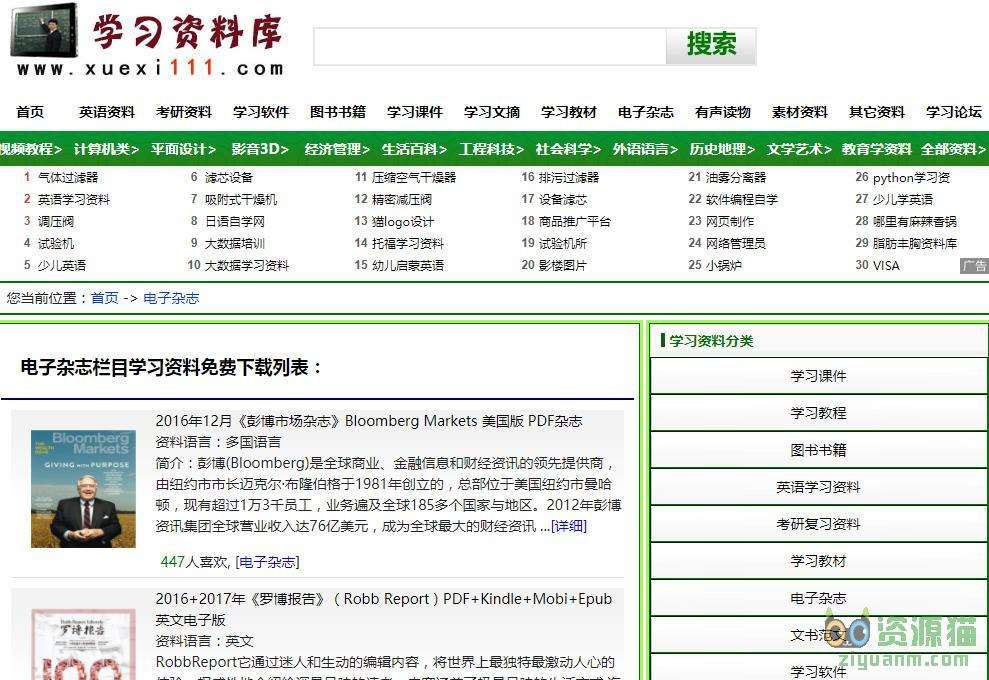Open the 罗博报告 Robb Report title
This screenshot has height=680, width=989.
point(383,609)
